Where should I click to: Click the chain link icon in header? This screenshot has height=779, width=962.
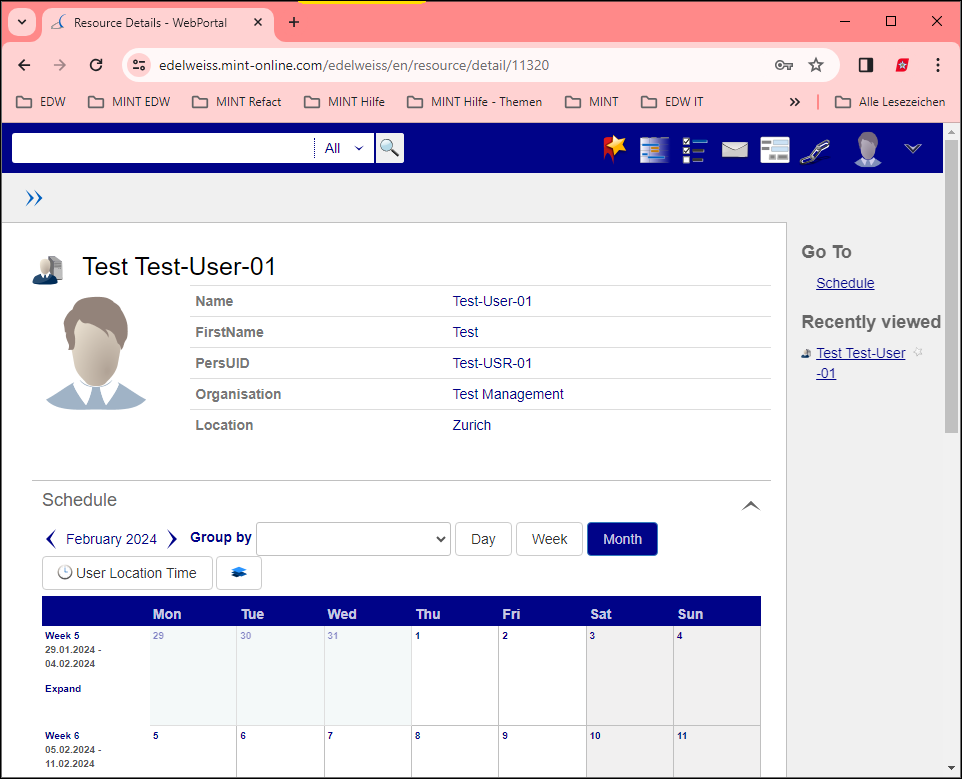coord(815,152)
